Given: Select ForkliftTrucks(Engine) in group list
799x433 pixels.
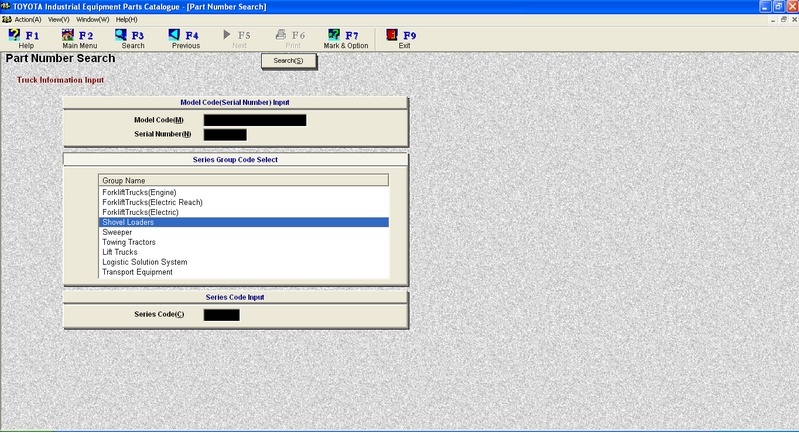Looking at the screenshot, I should (x=243, y=193).
